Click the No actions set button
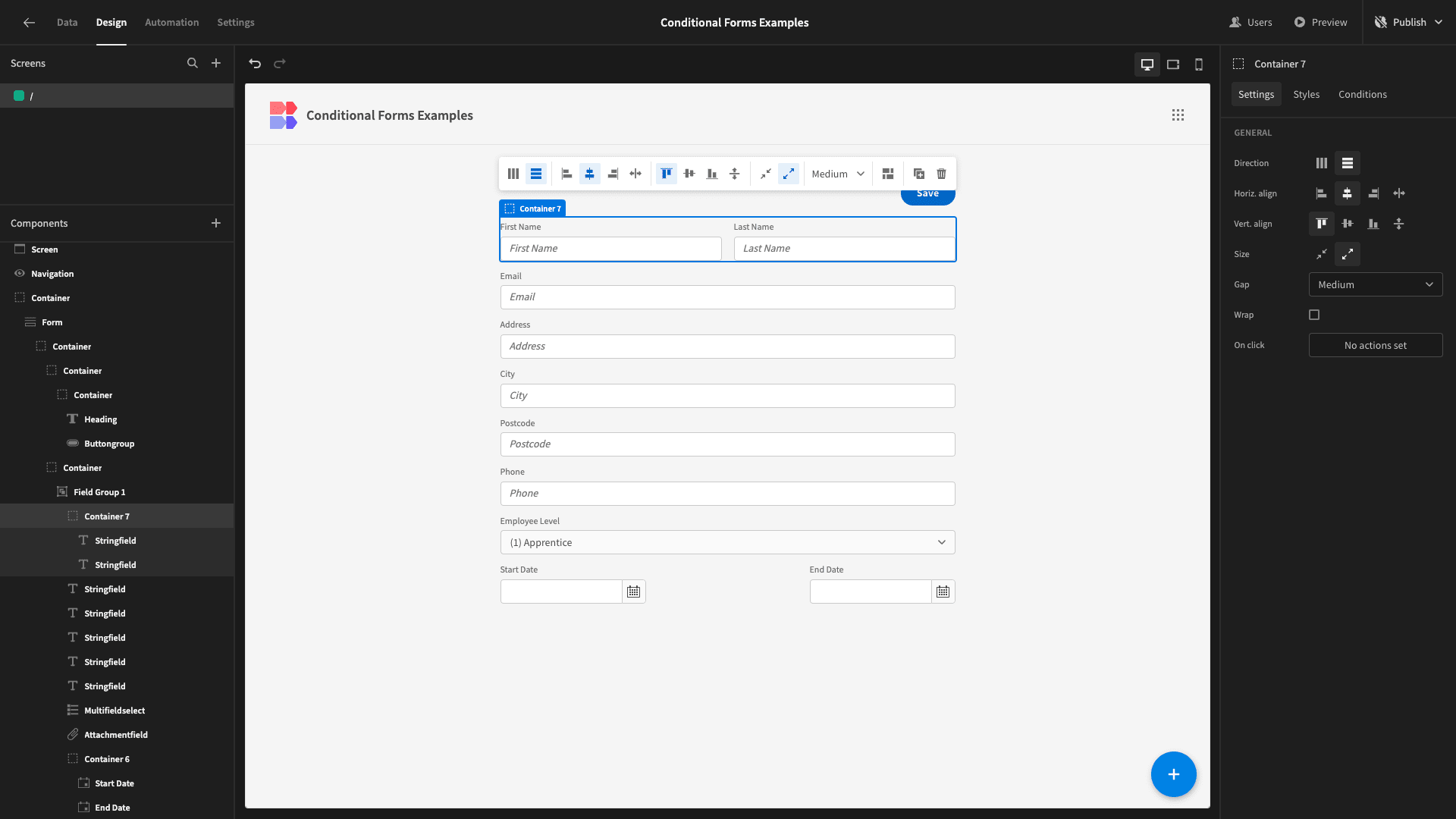Image resolution: width=1456 pixels, height=819 pixels. coord(1375,345)
